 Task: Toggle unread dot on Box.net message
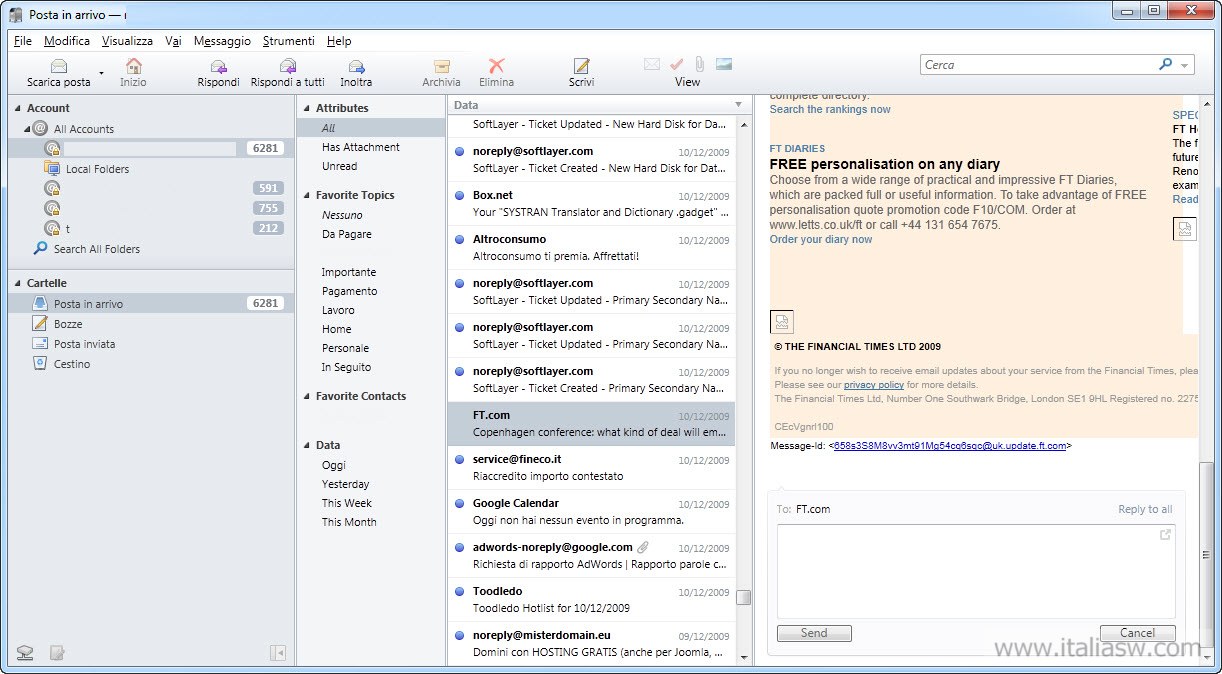click(x=459, y=195)
